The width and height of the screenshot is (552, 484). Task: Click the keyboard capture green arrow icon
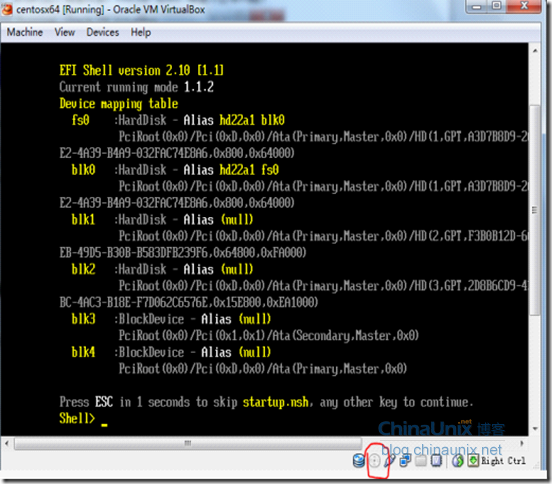coord(473,460)
